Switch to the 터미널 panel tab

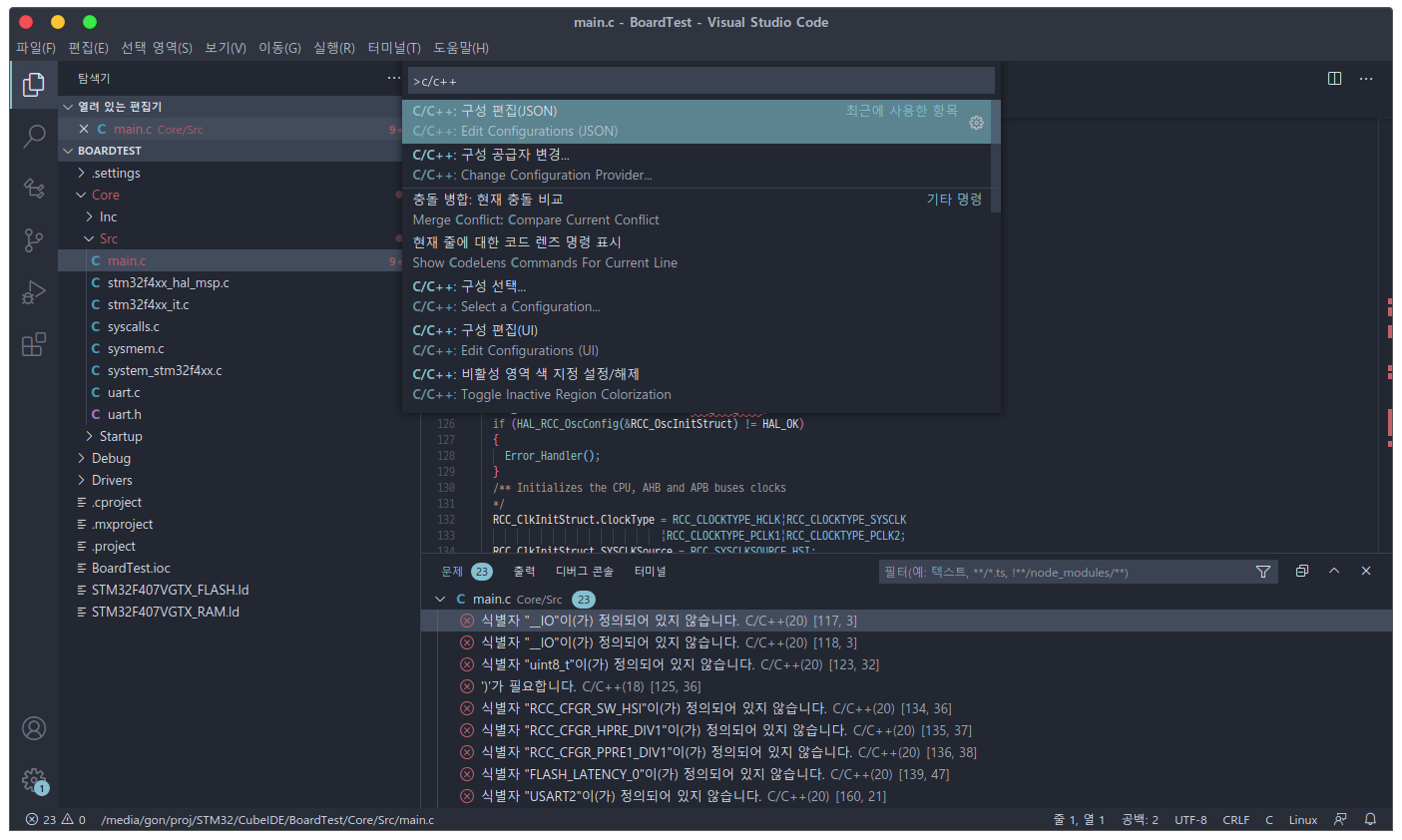coord(650,572)
